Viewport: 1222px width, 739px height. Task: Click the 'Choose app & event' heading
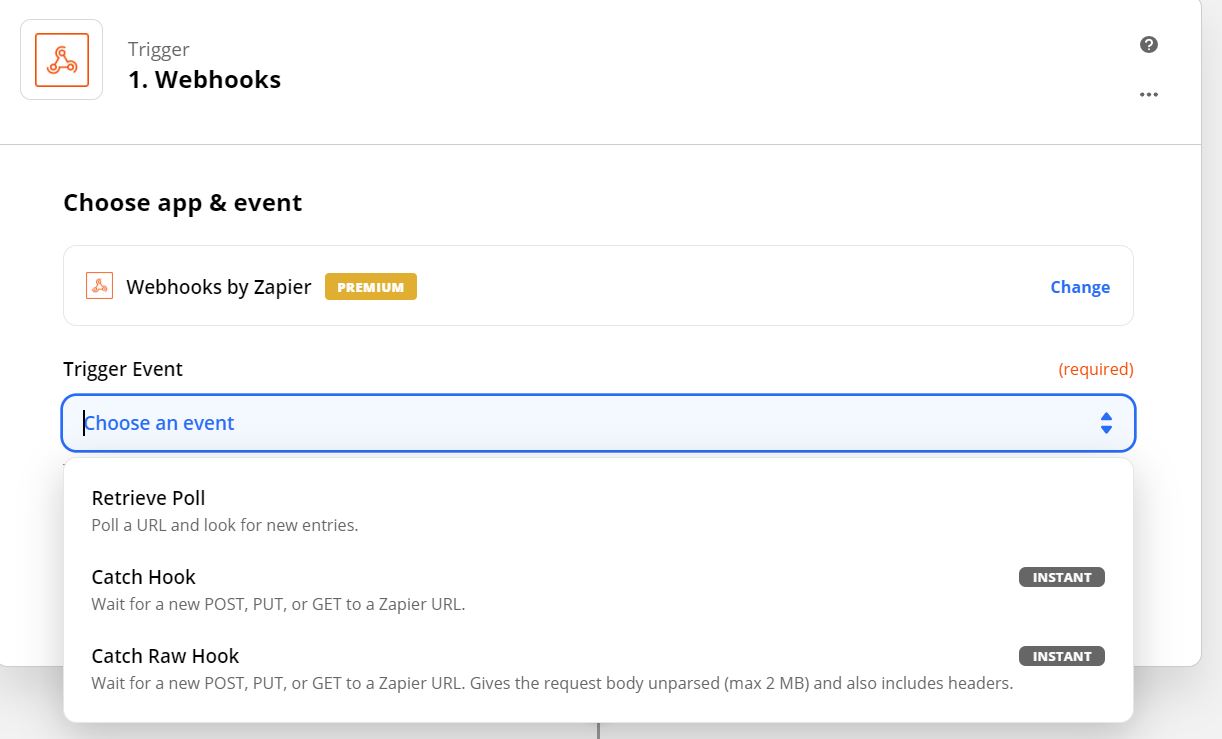point(183,203)
